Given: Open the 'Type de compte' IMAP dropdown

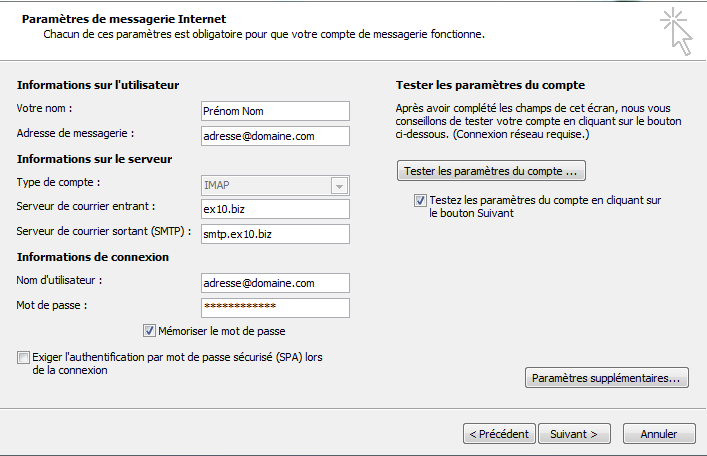Looking at the screenshot, I should click(274, 186).
